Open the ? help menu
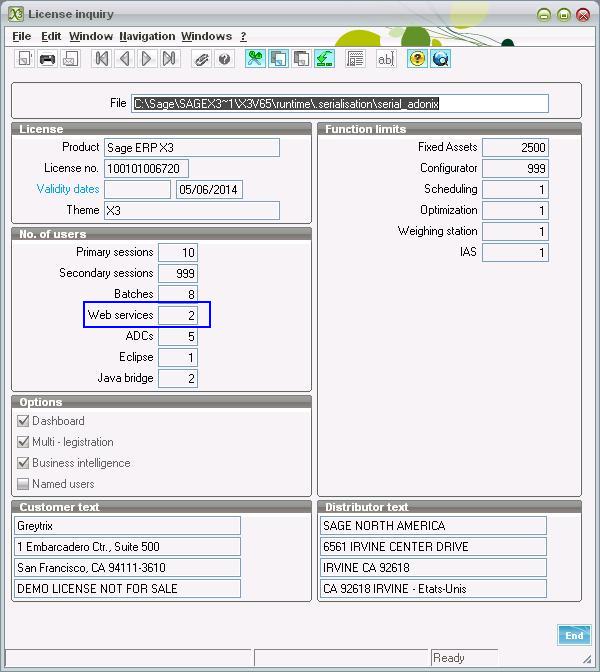Image resolution: width=600 pixels, height=672 pixels. (243, 36)
